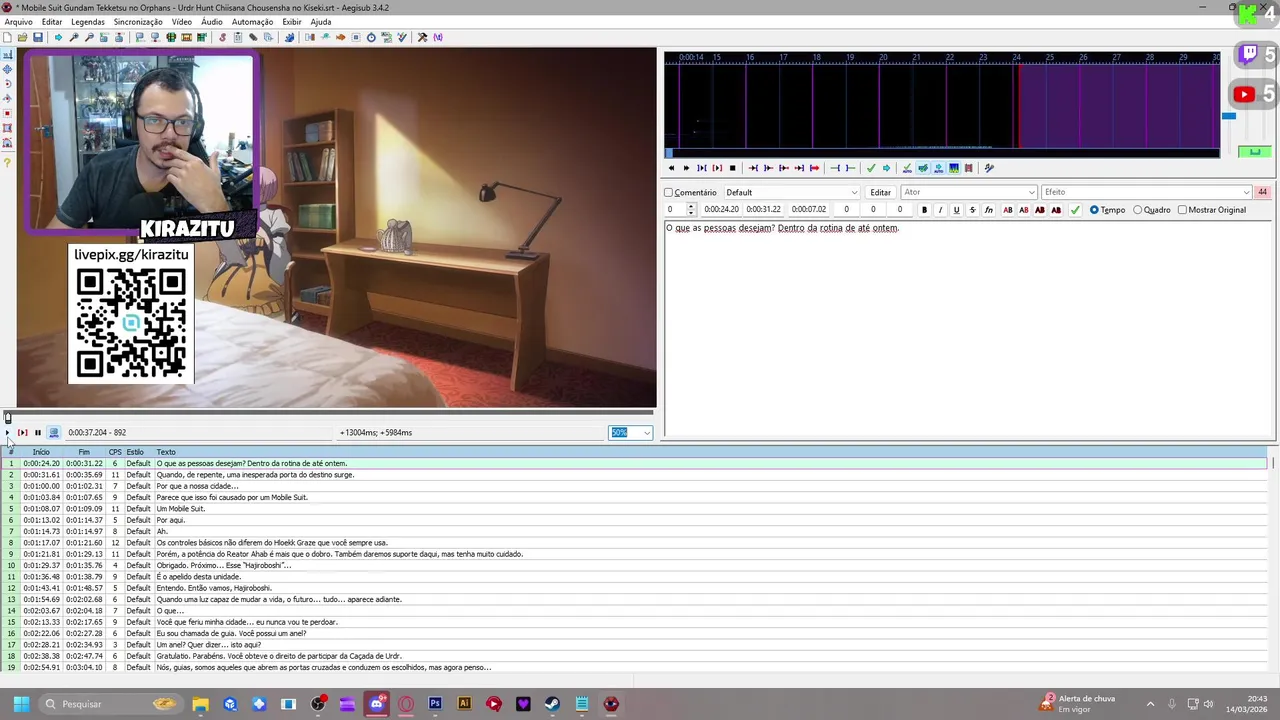Open the Arquivo menu
Screen dimensions: 1280x720
click(18, 22)
